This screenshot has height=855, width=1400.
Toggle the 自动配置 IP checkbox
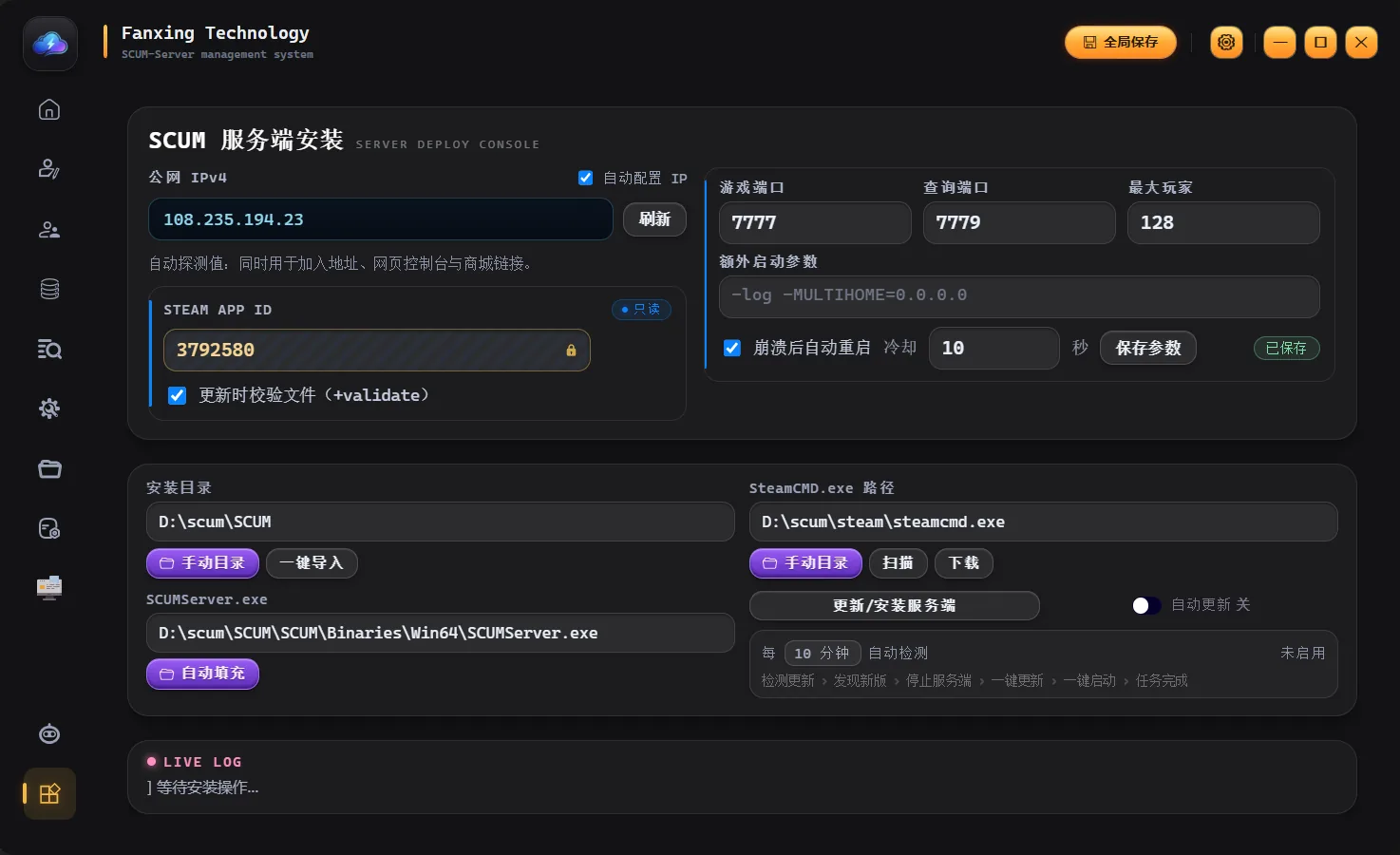pyautogui.click(x=586, y=178)
